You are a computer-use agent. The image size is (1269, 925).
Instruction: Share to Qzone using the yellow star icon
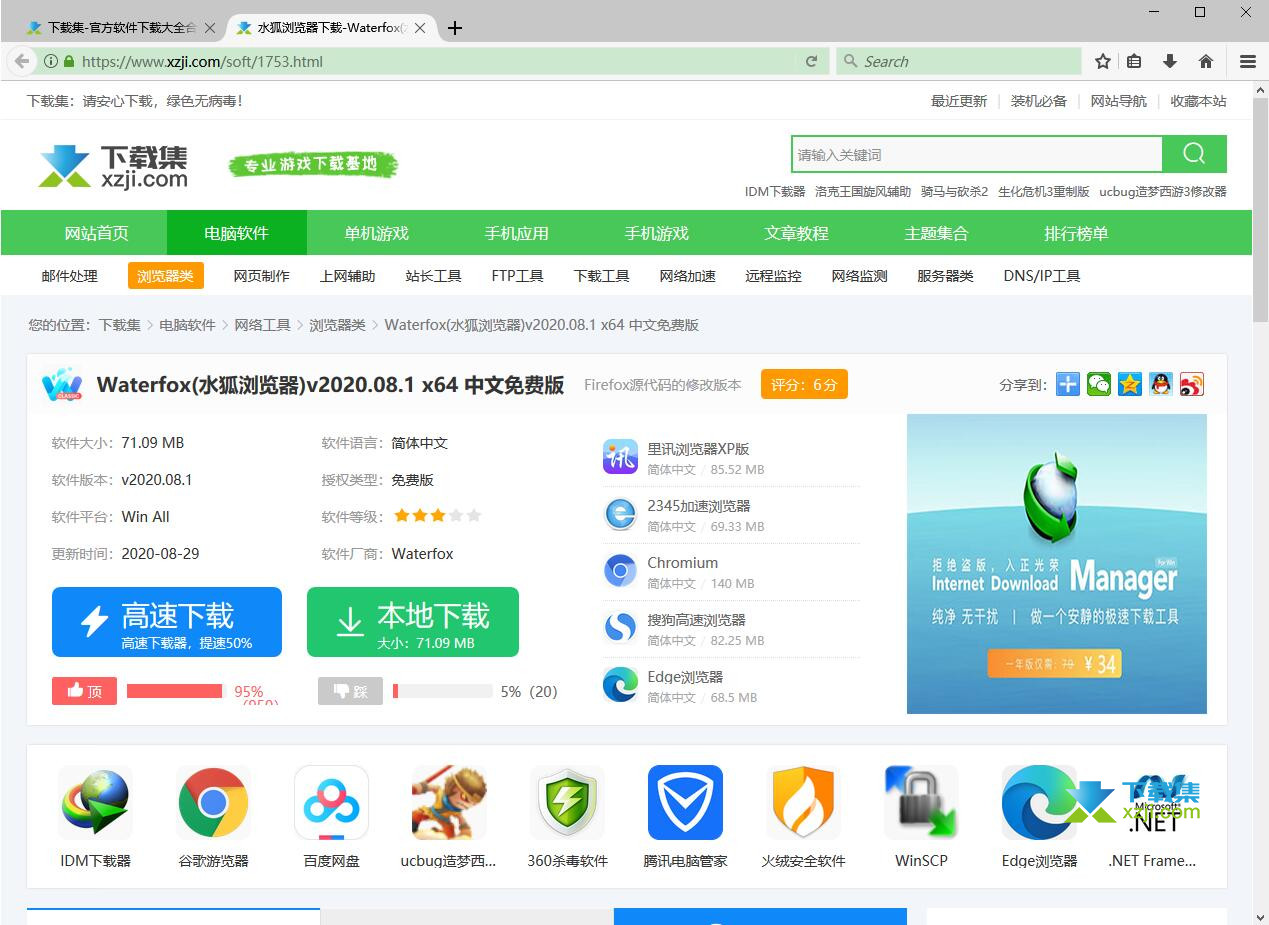[x=1130, y=384]
